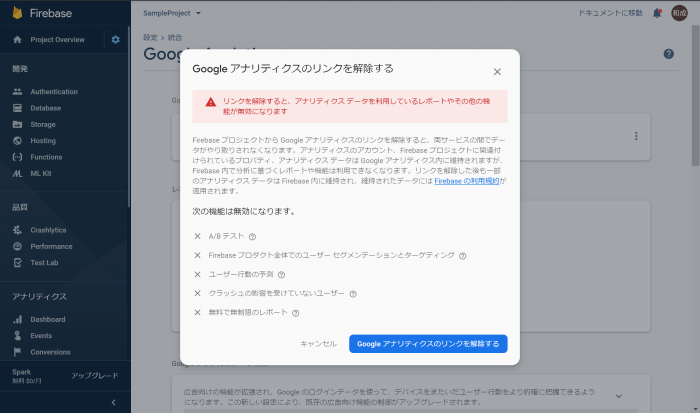Click the キャンセル button

tap(318, 344)
